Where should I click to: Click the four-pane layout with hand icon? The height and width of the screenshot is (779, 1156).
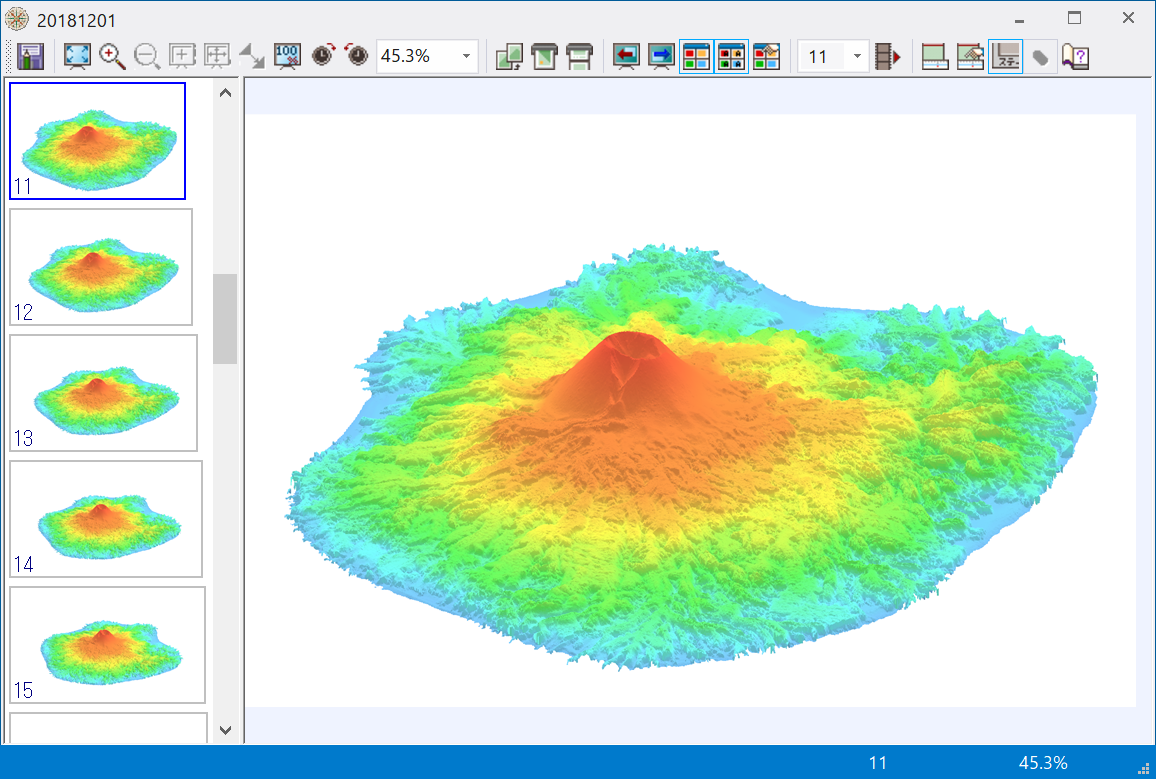(767, 57)
